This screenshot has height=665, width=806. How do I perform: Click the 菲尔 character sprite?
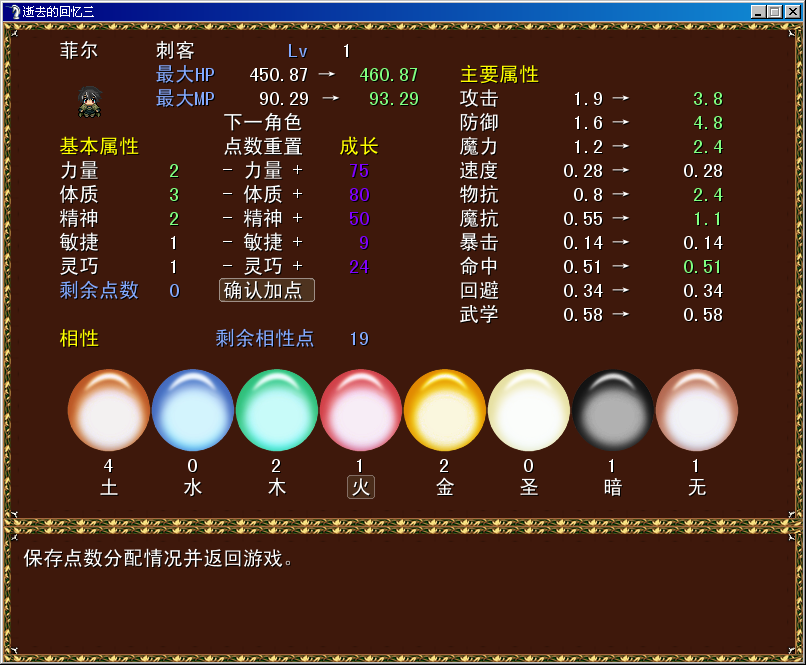(90, 102)
